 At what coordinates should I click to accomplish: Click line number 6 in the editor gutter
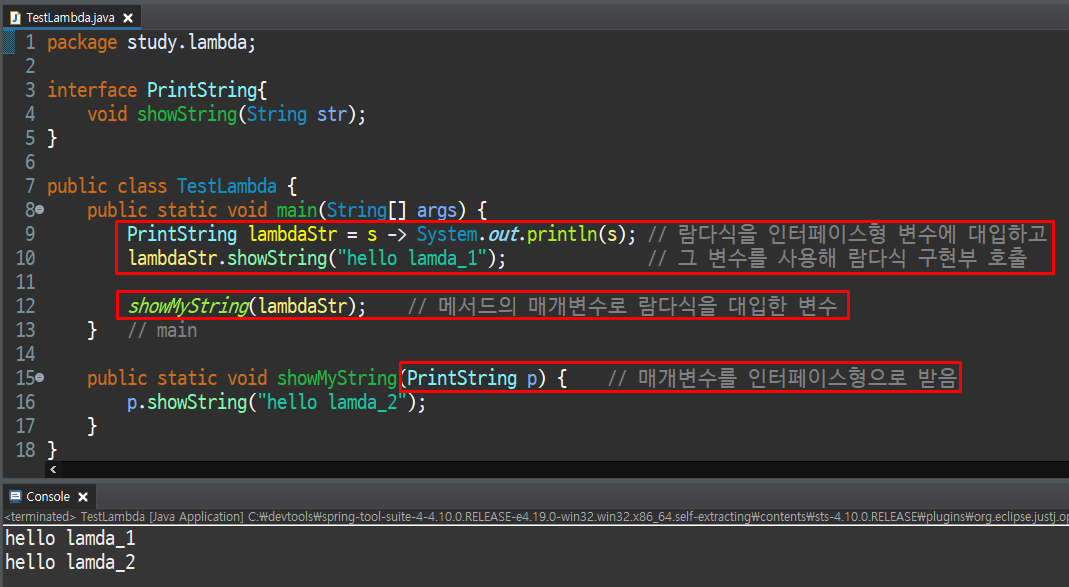point(30,162)
